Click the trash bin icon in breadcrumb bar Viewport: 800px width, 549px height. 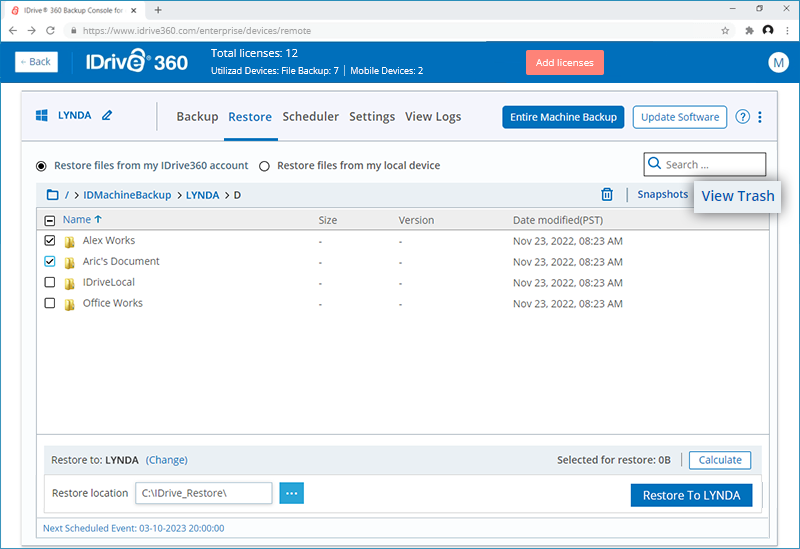click(607, 194)
